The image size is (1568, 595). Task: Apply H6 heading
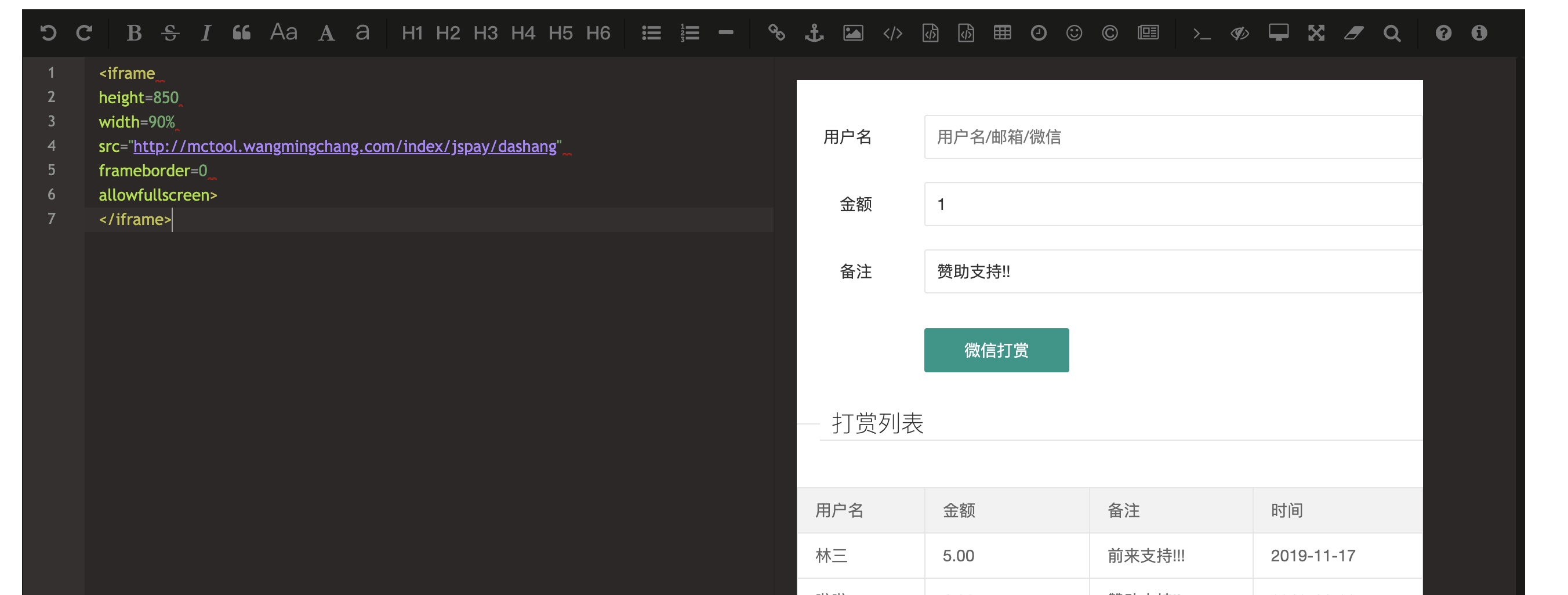click(x=598, y=33)
